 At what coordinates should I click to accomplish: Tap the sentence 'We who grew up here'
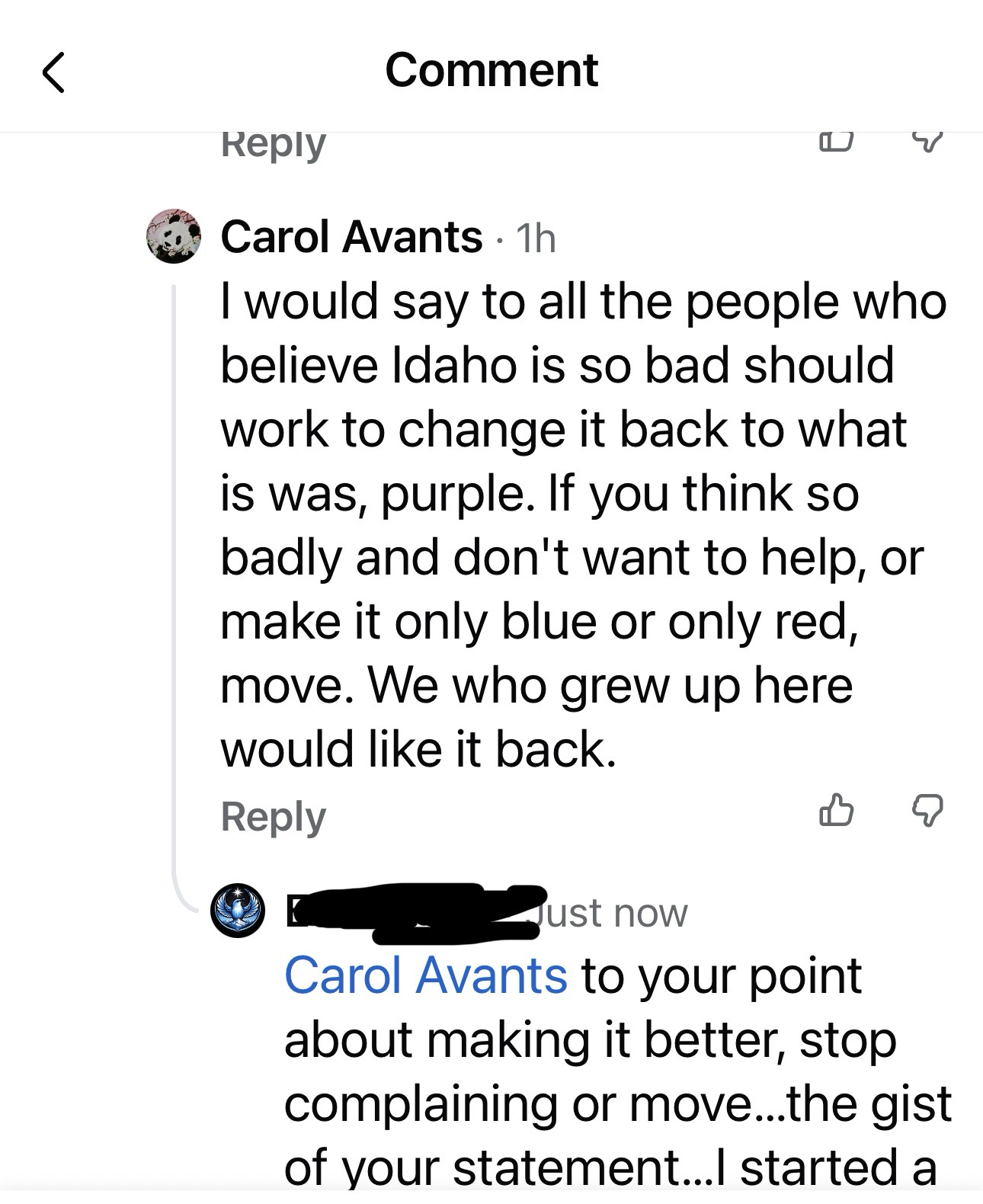pyautogui.click(x=611, y=685)
